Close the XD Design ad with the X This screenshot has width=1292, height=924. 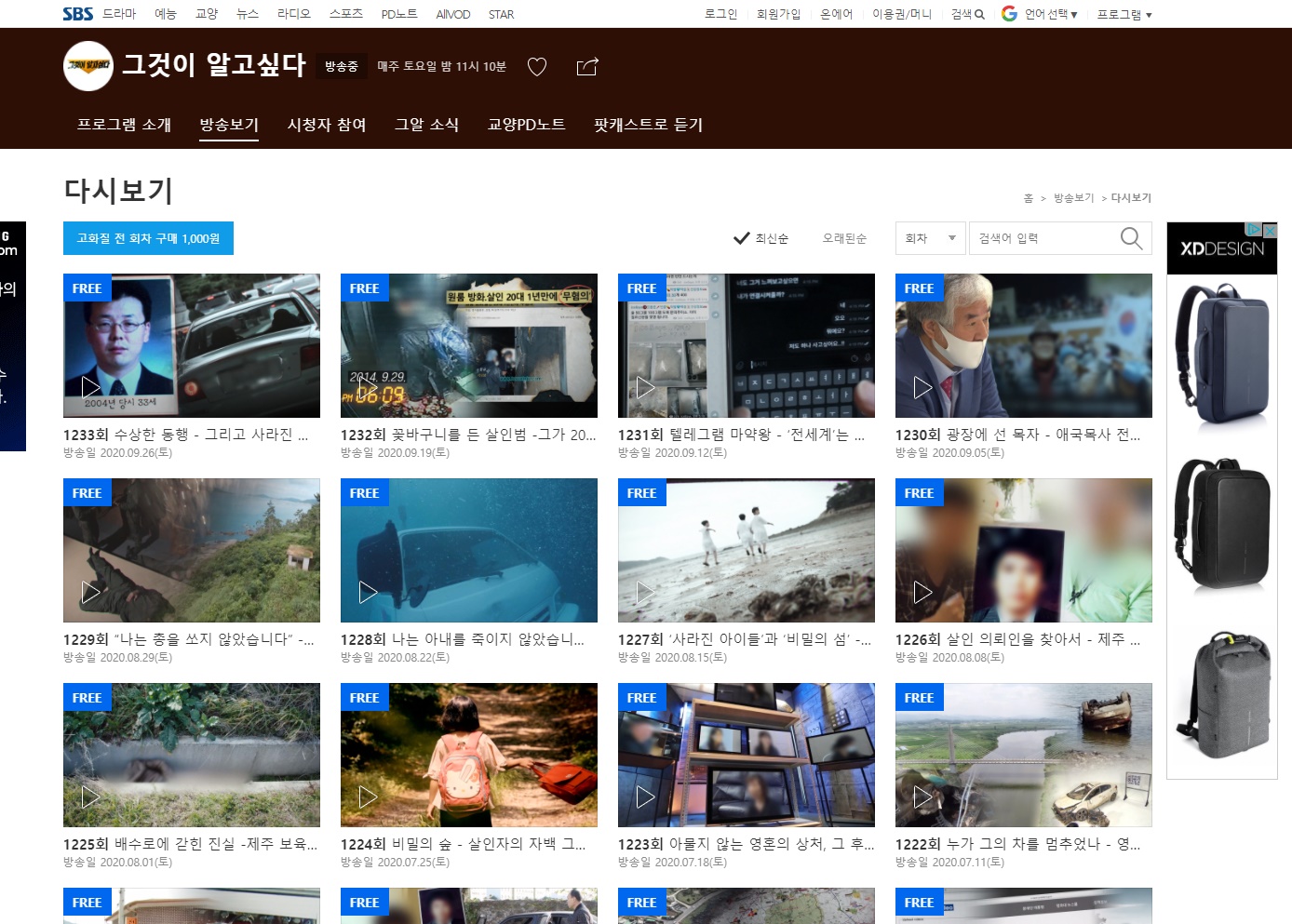(x=1270, y=229)
